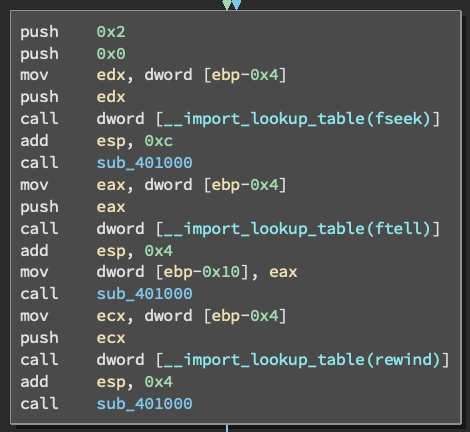Viewport: 470px width, 432px height.
Task: Click eax operand in 'push eax'
Action: pyautogui.click(x=111, y=207)
